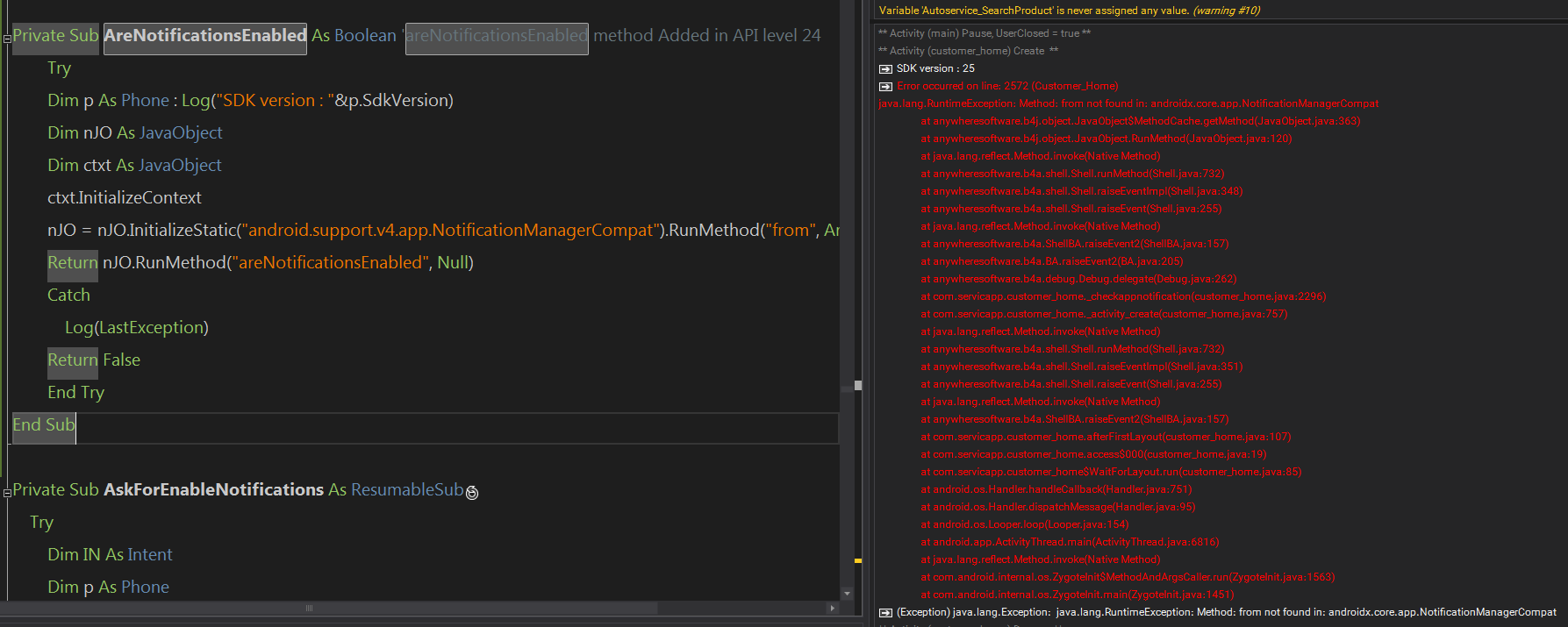Click the Shell.raiseEventImpl(Shell.java:348) line
This screenshot has height=627, width=1568.
coord(1082,191)
